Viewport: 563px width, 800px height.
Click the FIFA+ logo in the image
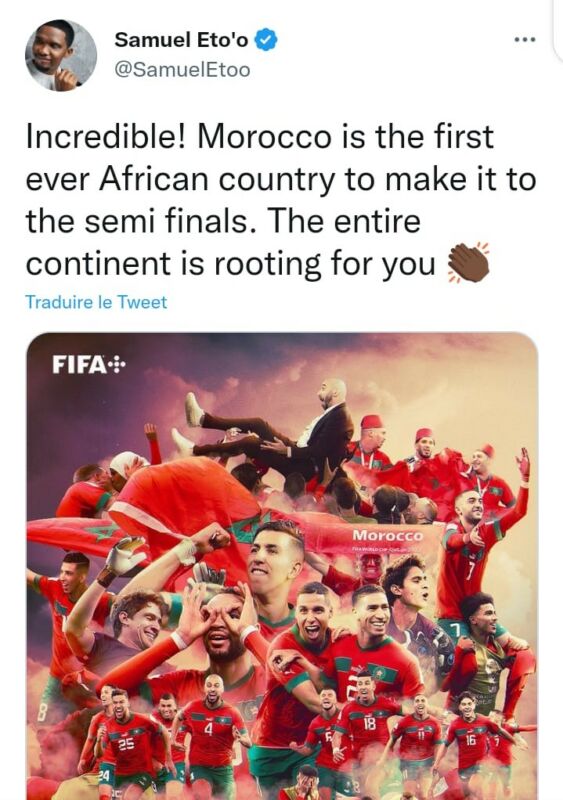click(x=88, y=365)
